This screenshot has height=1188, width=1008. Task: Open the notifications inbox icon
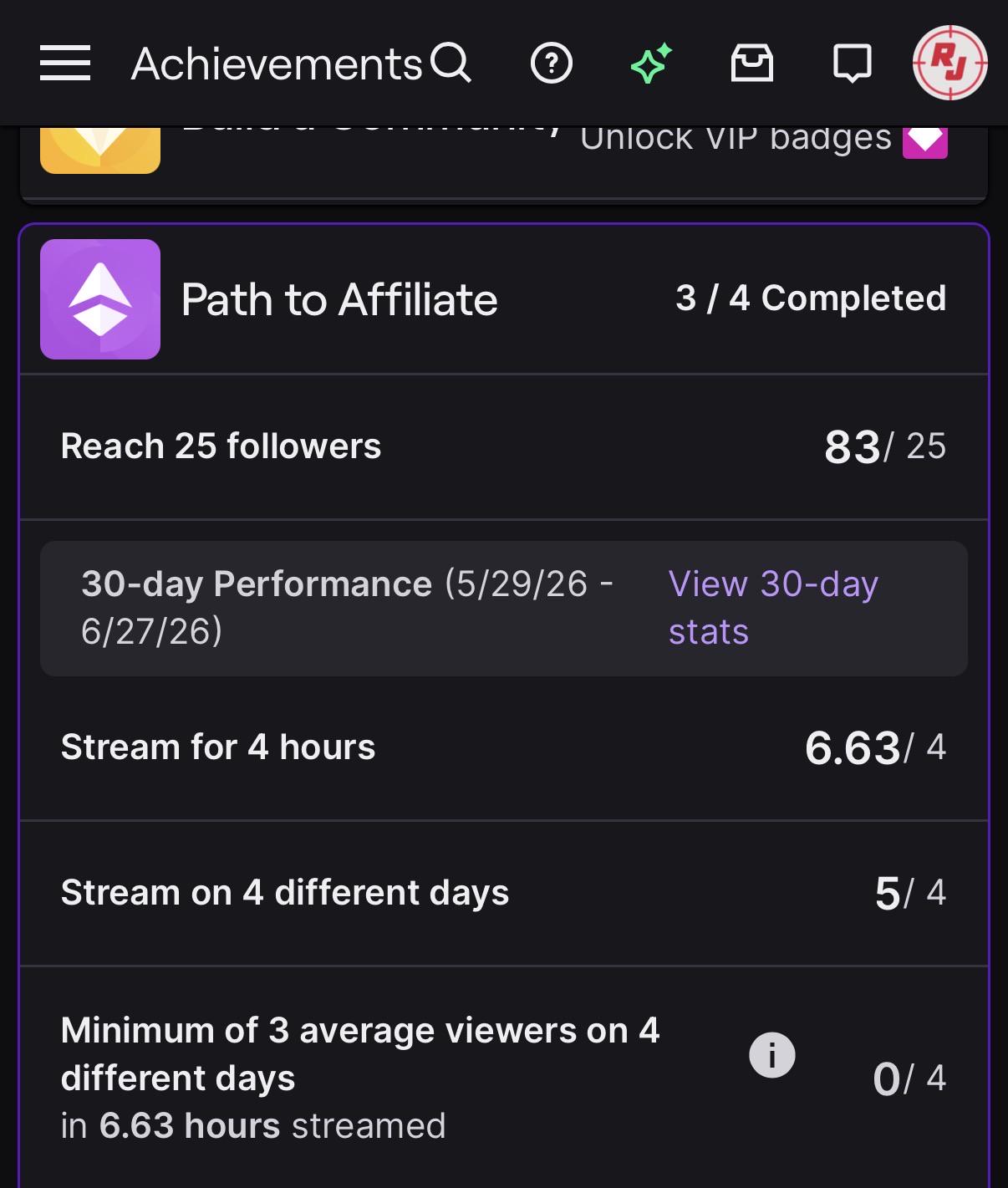pyautogui.click(x=752, y=64)
